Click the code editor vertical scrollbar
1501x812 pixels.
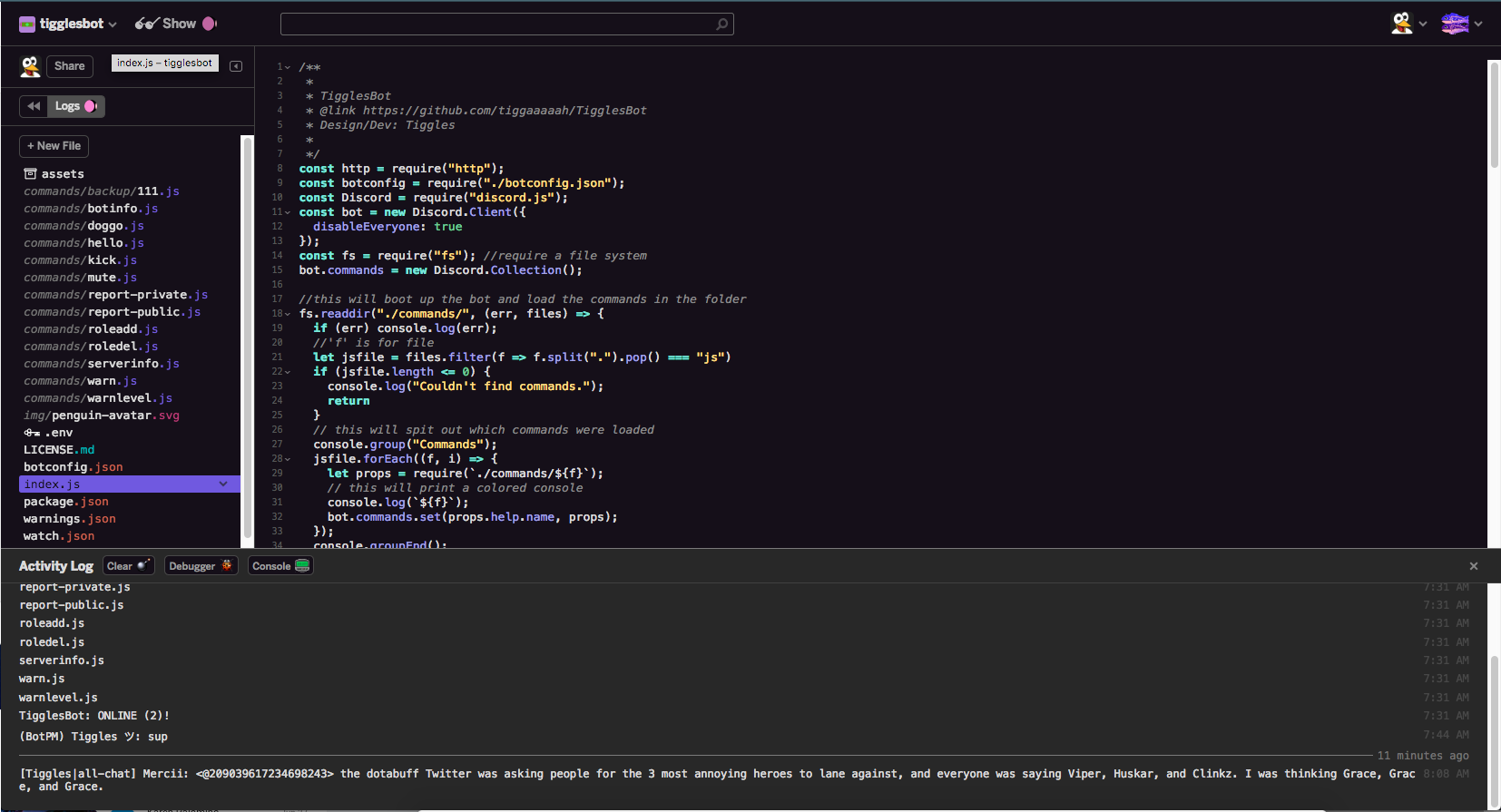pyautogui.click(x=1494, y=114)
